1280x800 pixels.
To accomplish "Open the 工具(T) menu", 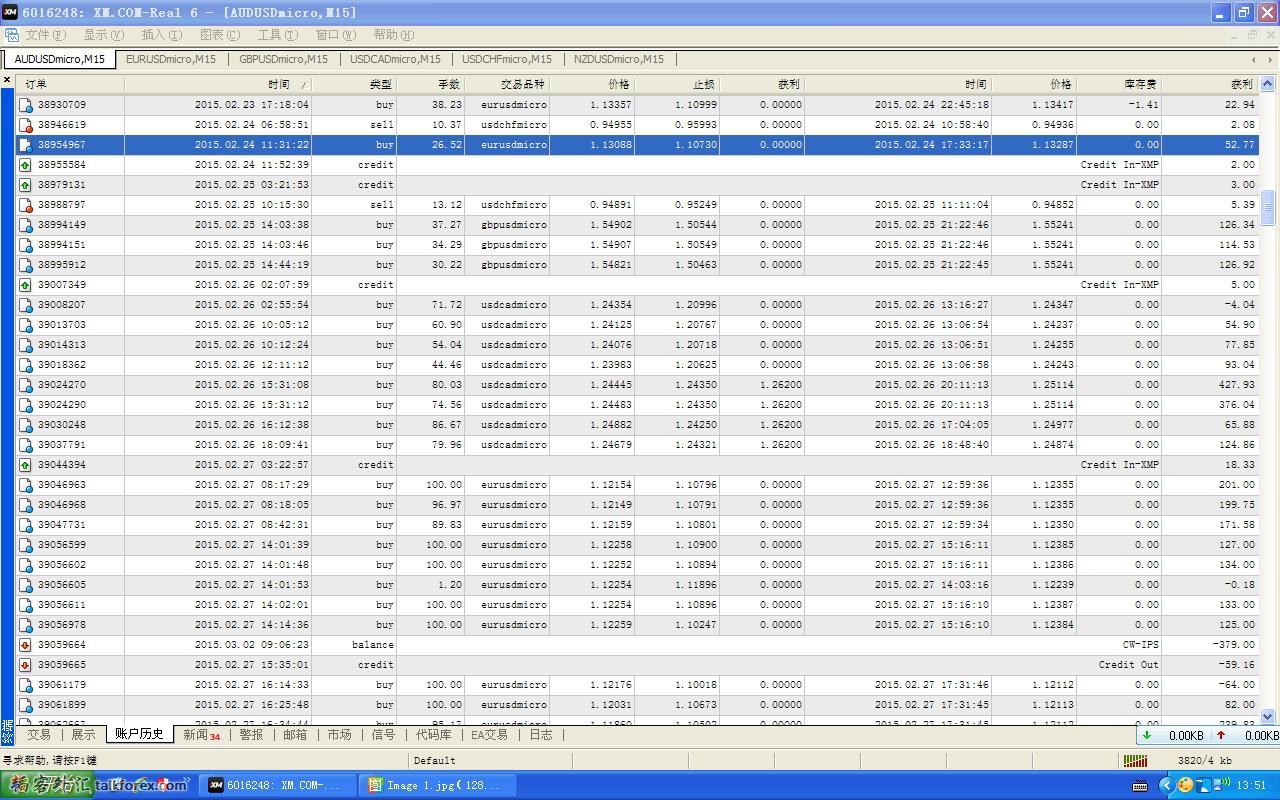I will pos(277,35).
